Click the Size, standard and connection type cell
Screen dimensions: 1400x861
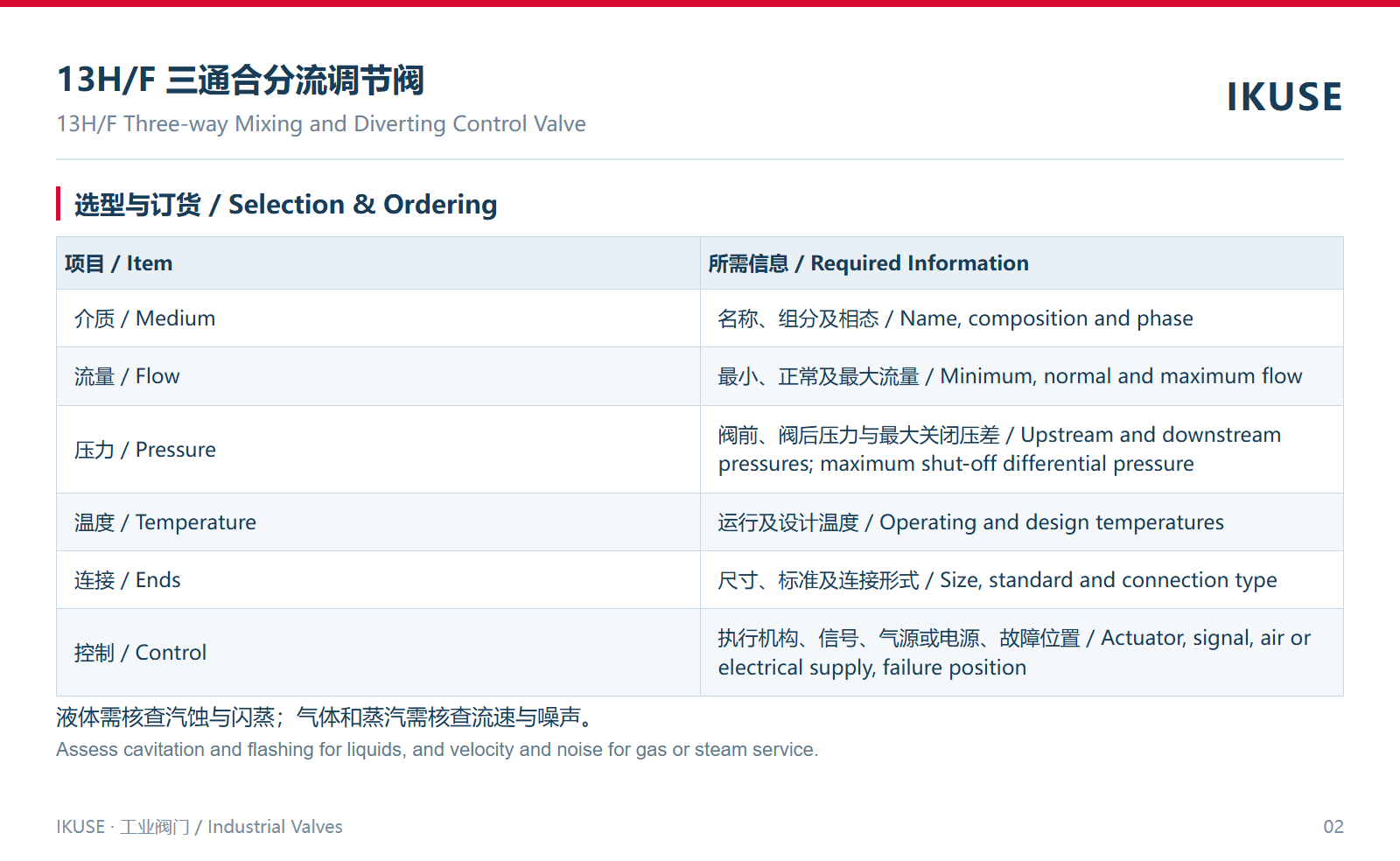tap(1022, 580)
